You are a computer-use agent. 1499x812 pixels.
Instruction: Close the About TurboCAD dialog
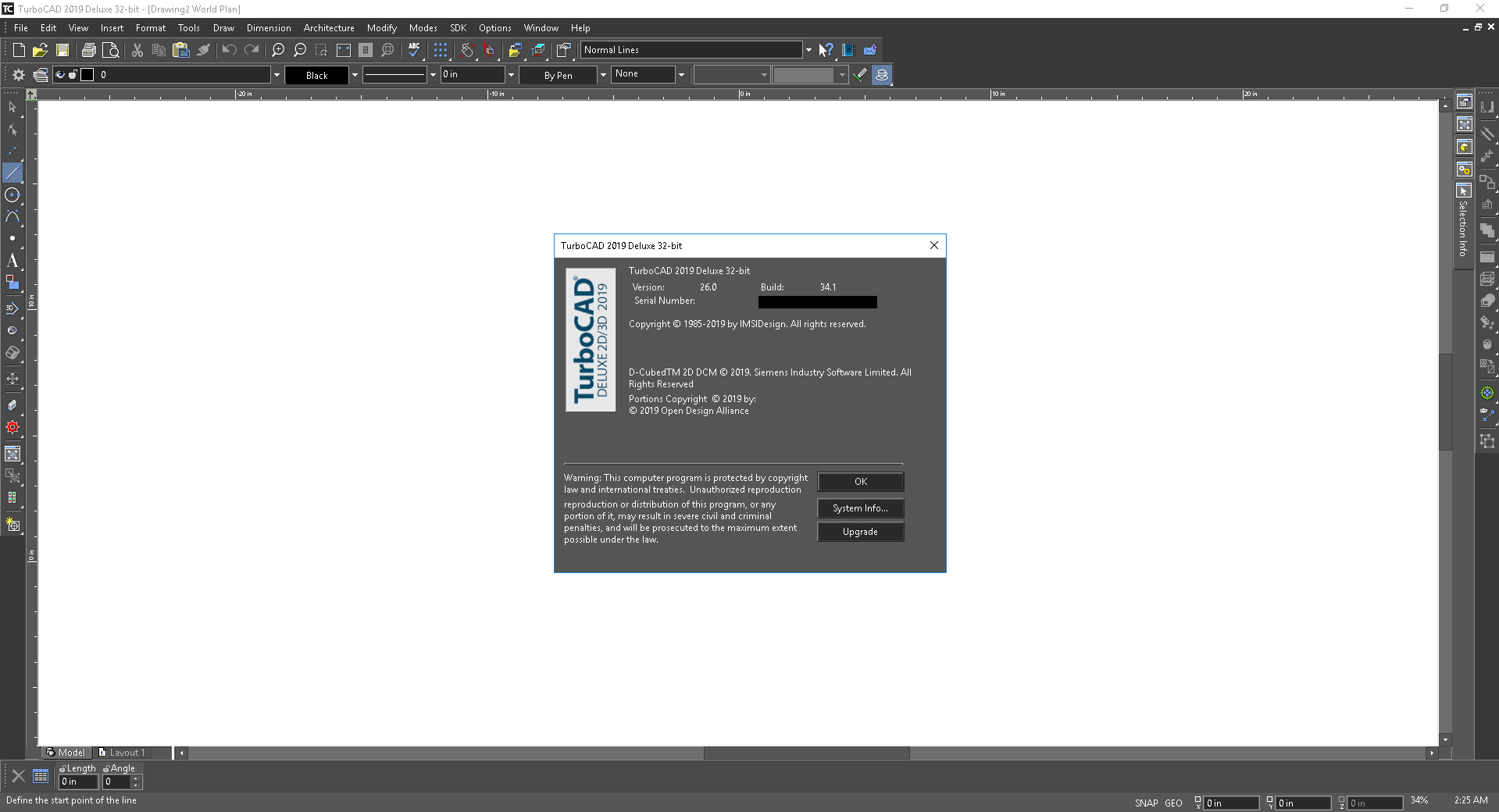[933, 245]
